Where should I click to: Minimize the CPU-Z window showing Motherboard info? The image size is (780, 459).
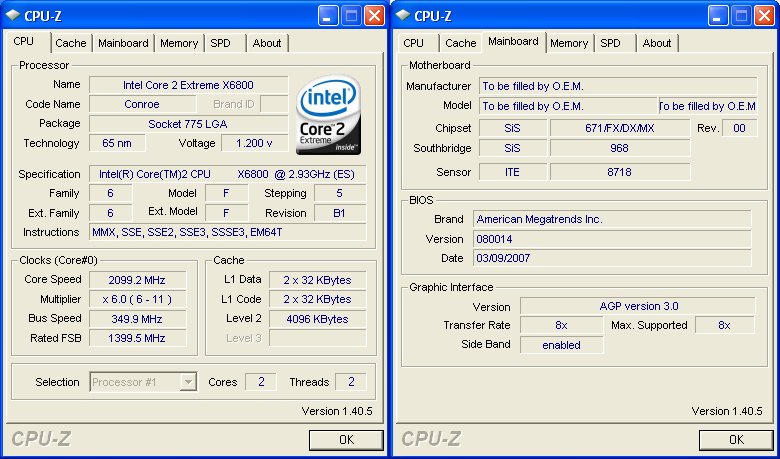(718, 15)
